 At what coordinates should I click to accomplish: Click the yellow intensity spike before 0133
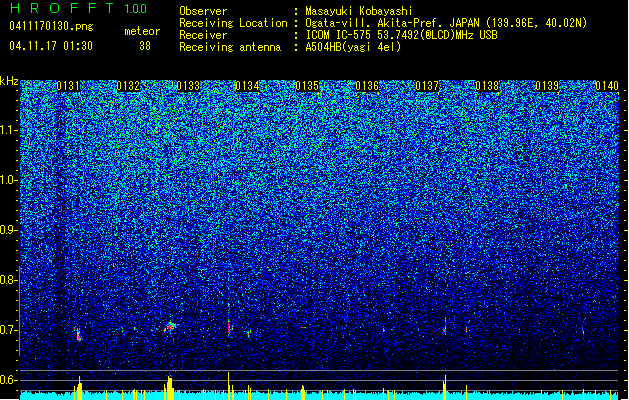(x=169, y=388)
